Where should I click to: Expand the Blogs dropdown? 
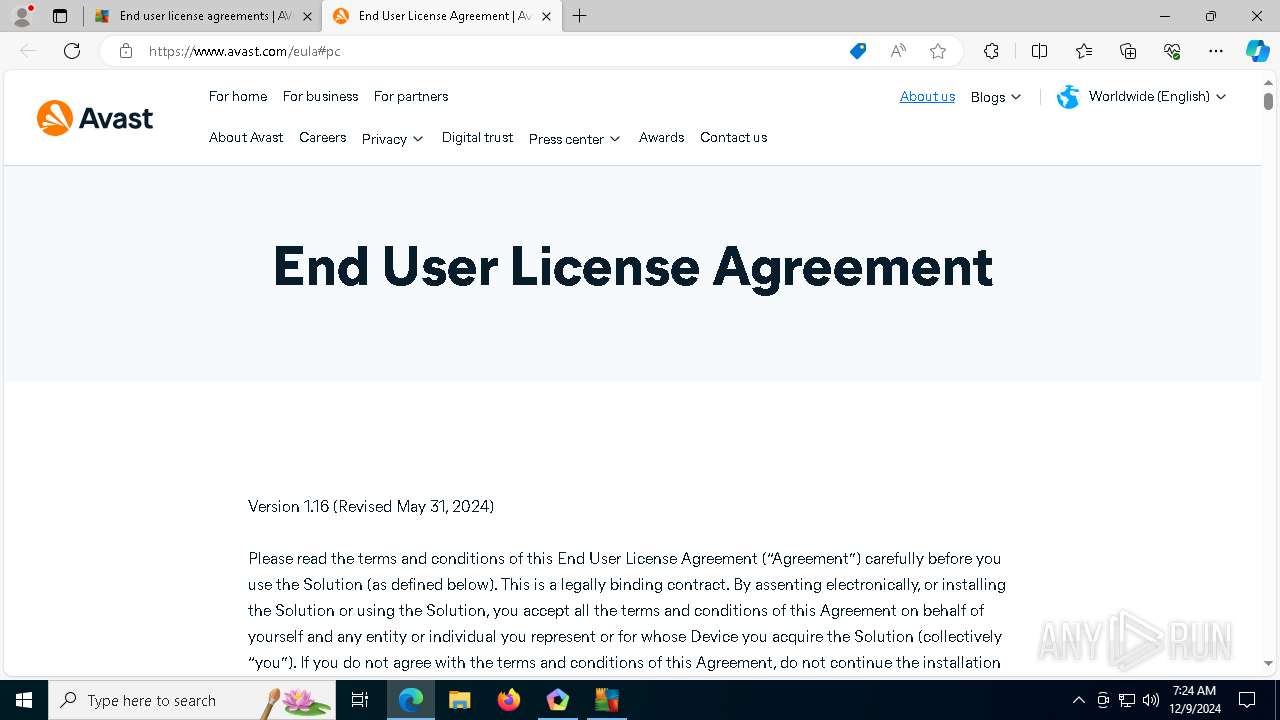tap(996, 97)
